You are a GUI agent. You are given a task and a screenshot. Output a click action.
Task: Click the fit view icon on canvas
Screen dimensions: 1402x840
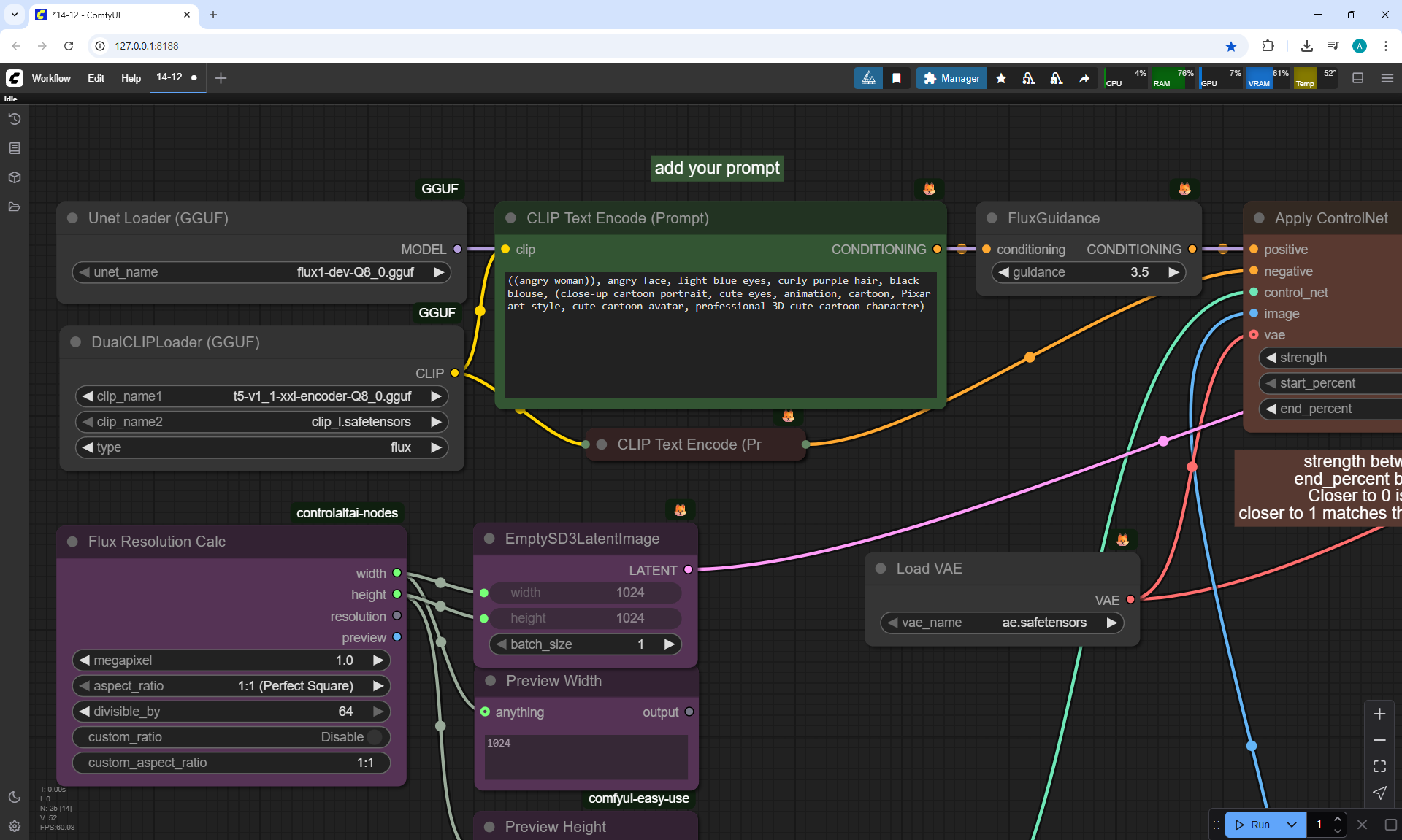[1379, 766]
